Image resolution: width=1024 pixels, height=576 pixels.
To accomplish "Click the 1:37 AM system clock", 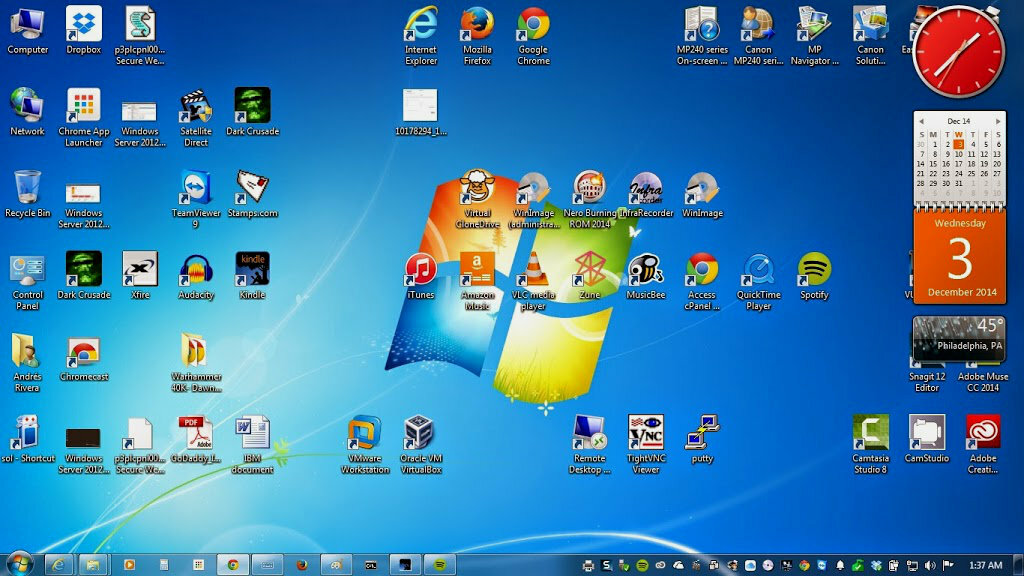I will [x=985, y=566].
